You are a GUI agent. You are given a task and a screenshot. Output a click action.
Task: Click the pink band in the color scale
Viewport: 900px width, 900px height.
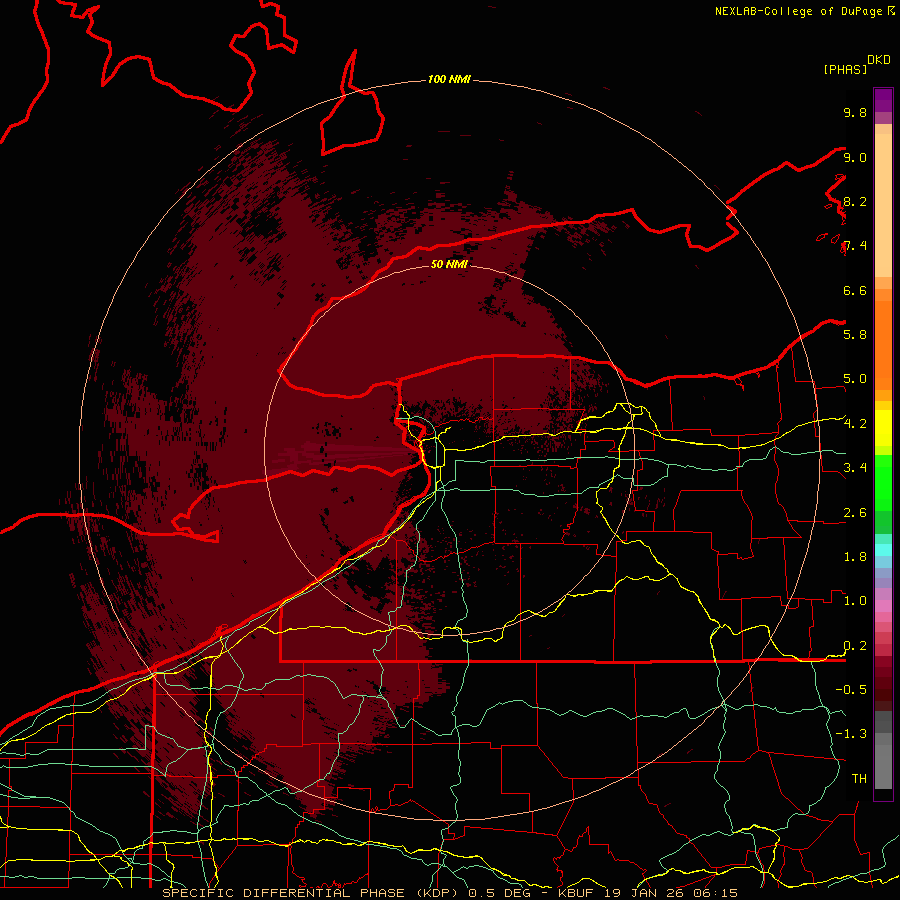pos(883,606)
